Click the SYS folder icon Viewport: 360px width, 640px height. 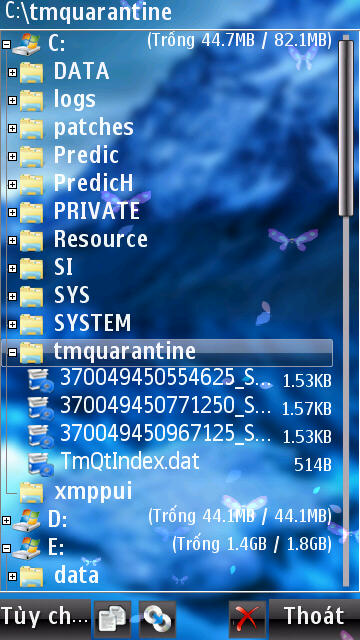point(31,296)
